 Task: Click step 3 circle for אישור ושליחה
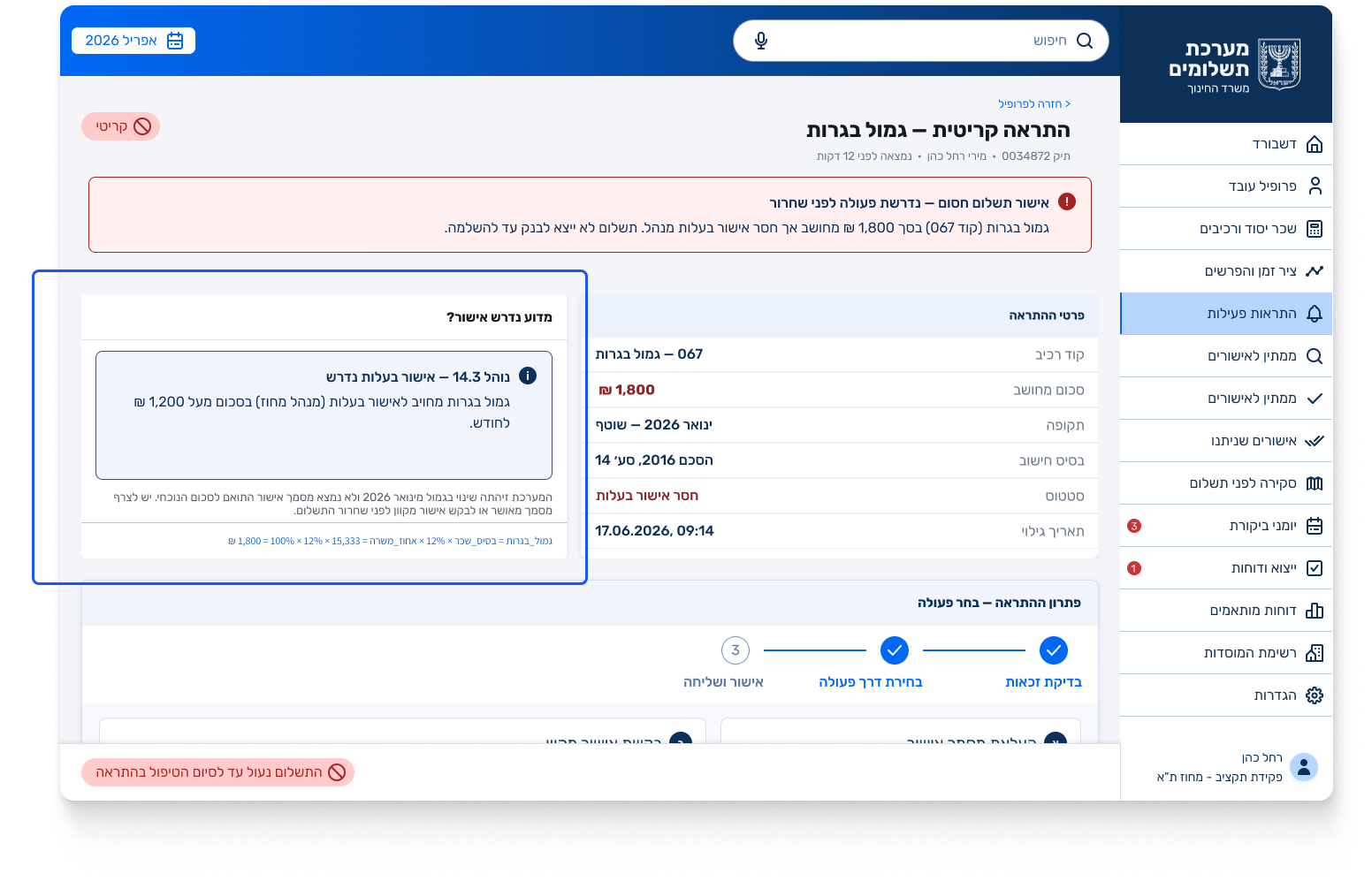pos(736,650)
